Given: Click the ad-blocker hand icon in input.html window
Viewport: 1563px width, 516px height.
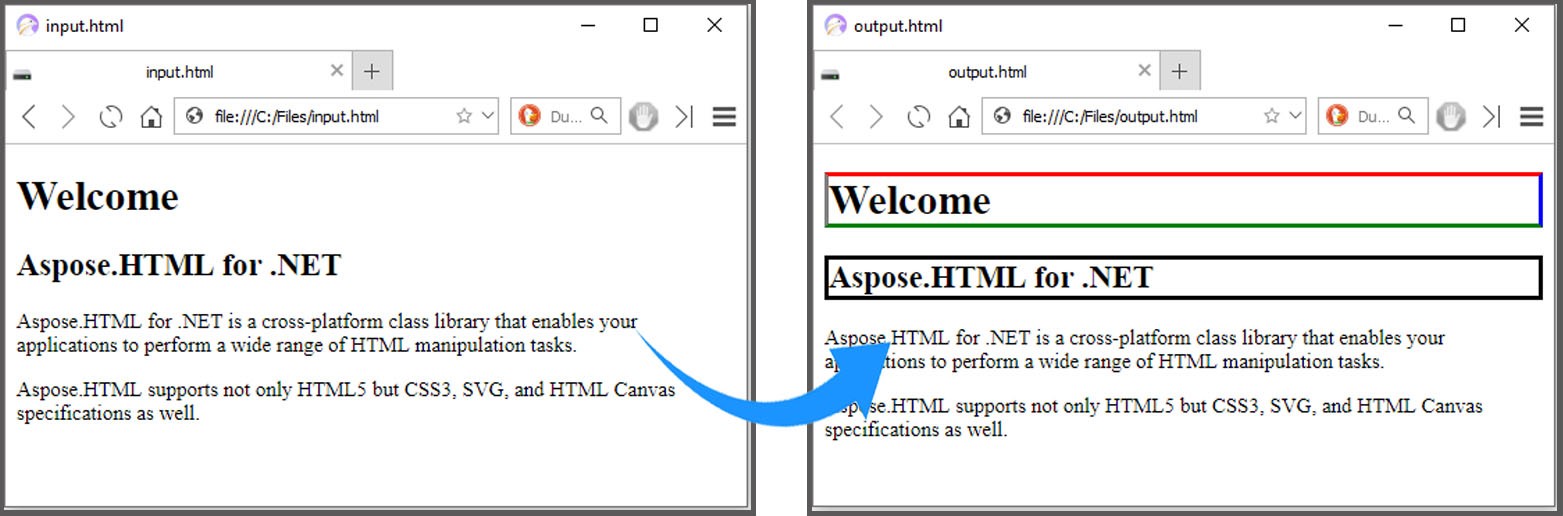Looking at the screenshot, I should click(643, 117).
